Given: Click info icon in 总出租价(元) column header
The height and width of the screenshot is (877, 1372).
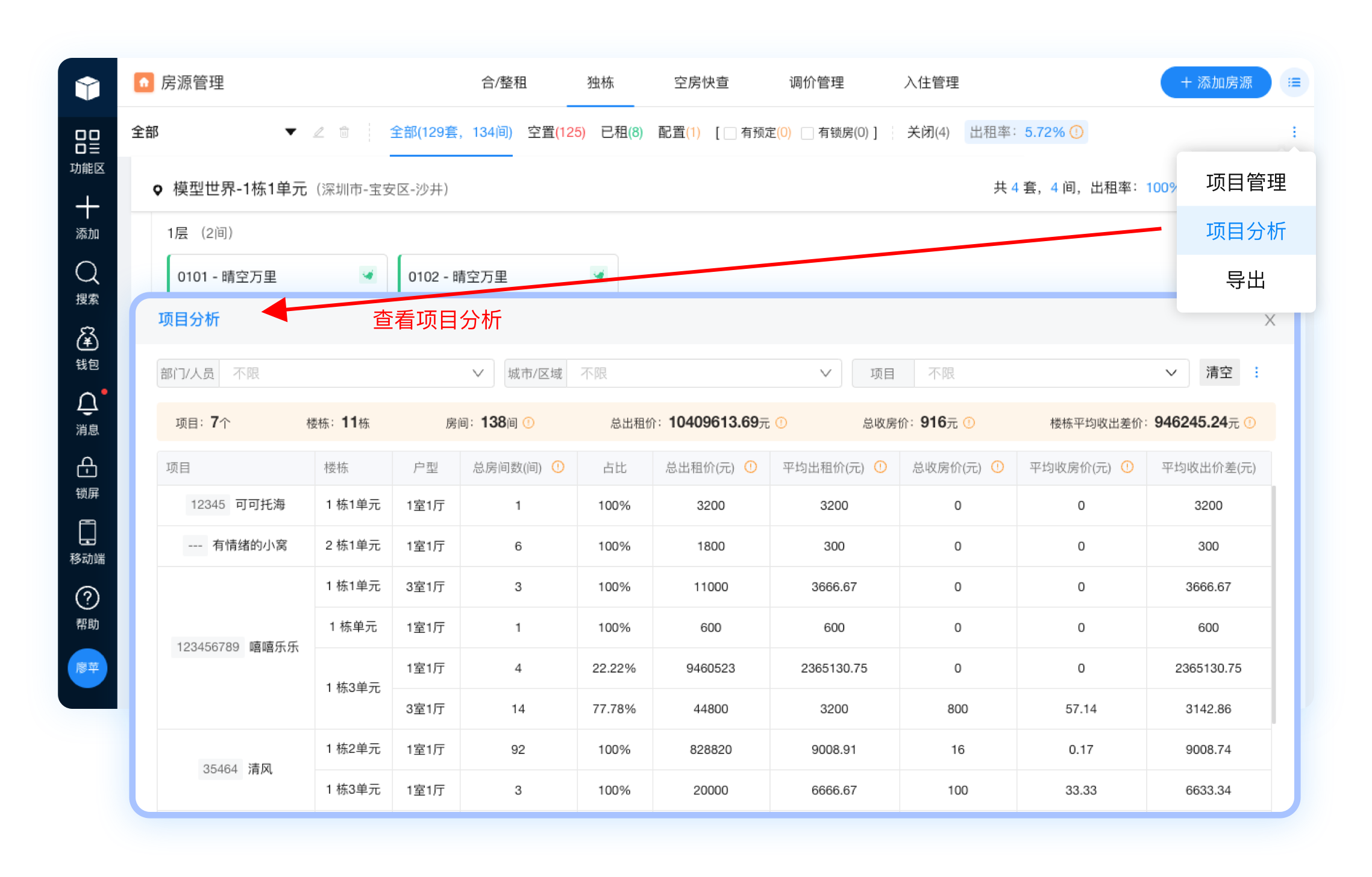Looking at the screenshot, I should point(750,467).
